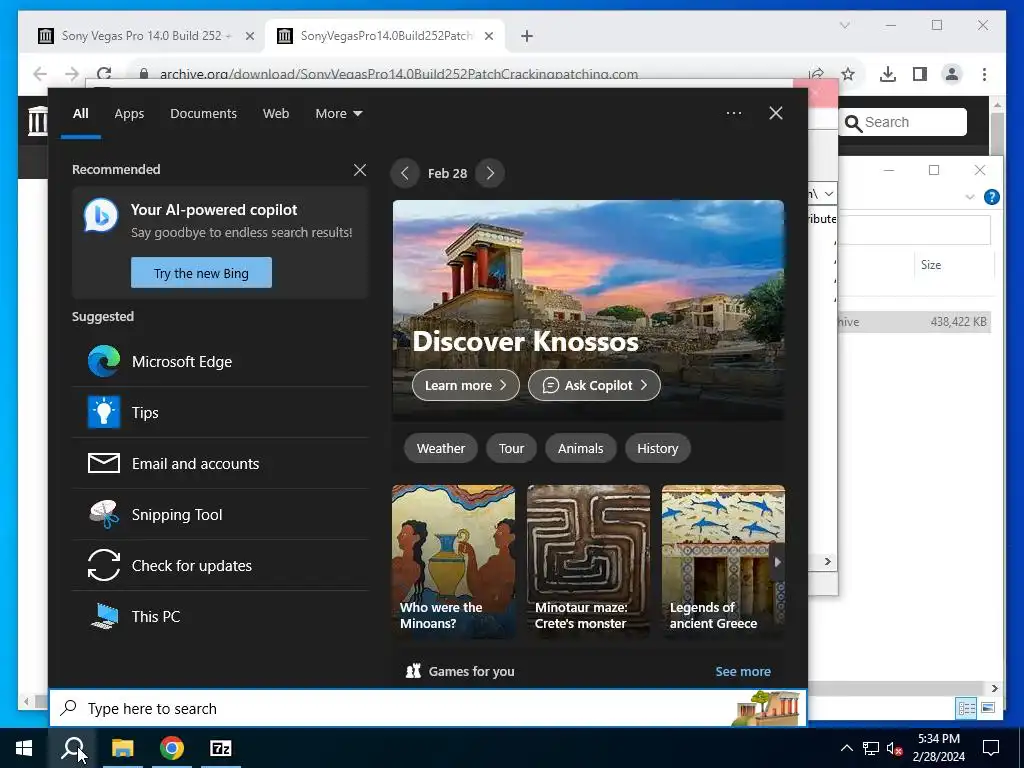Select the Documents search filter tab
The height and width of the screenshot is (768, 1024).
click(x=203, y=113)
